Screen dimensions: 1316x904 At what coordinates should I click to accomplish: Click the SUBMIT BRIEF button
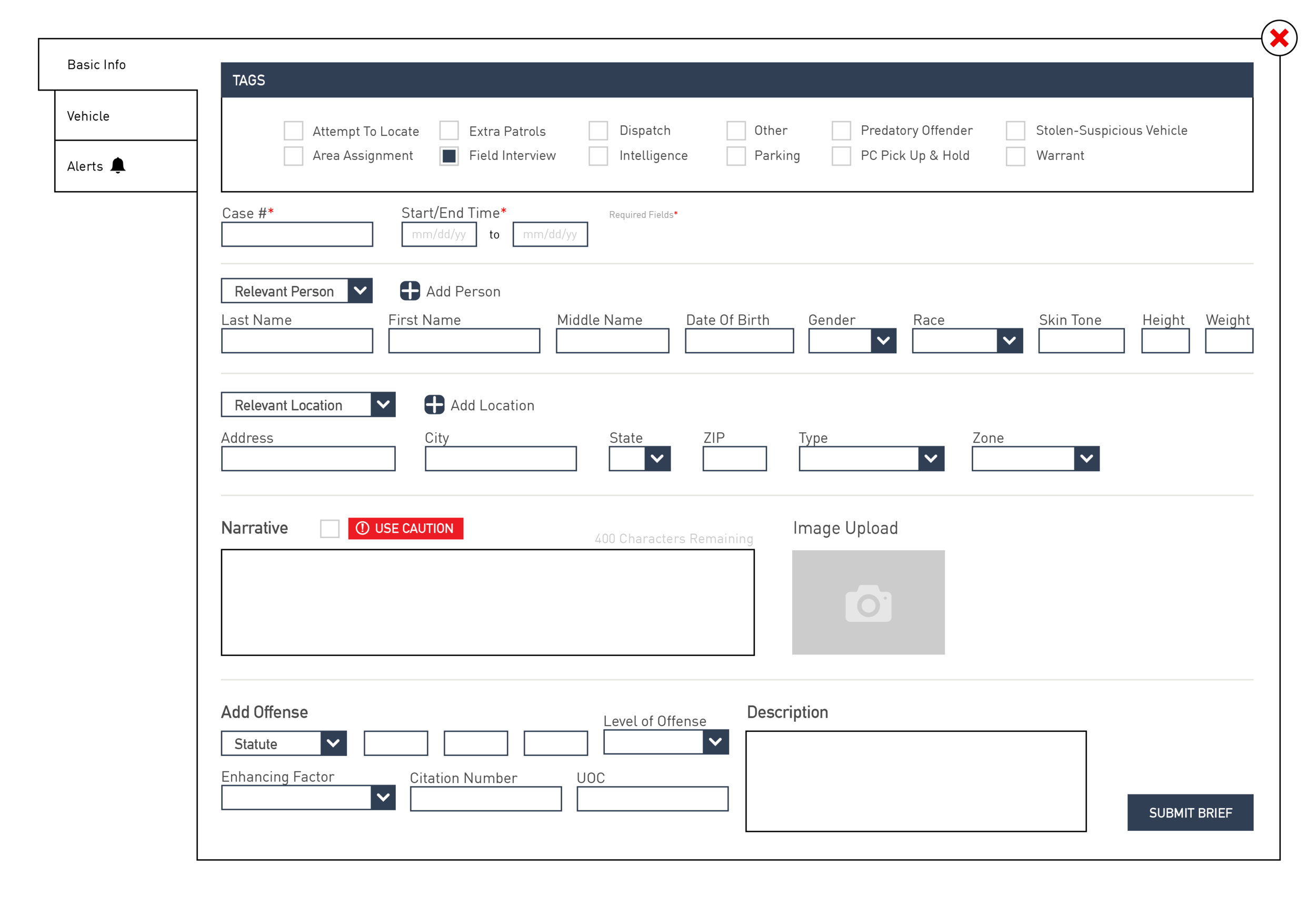click(1190, 812)
